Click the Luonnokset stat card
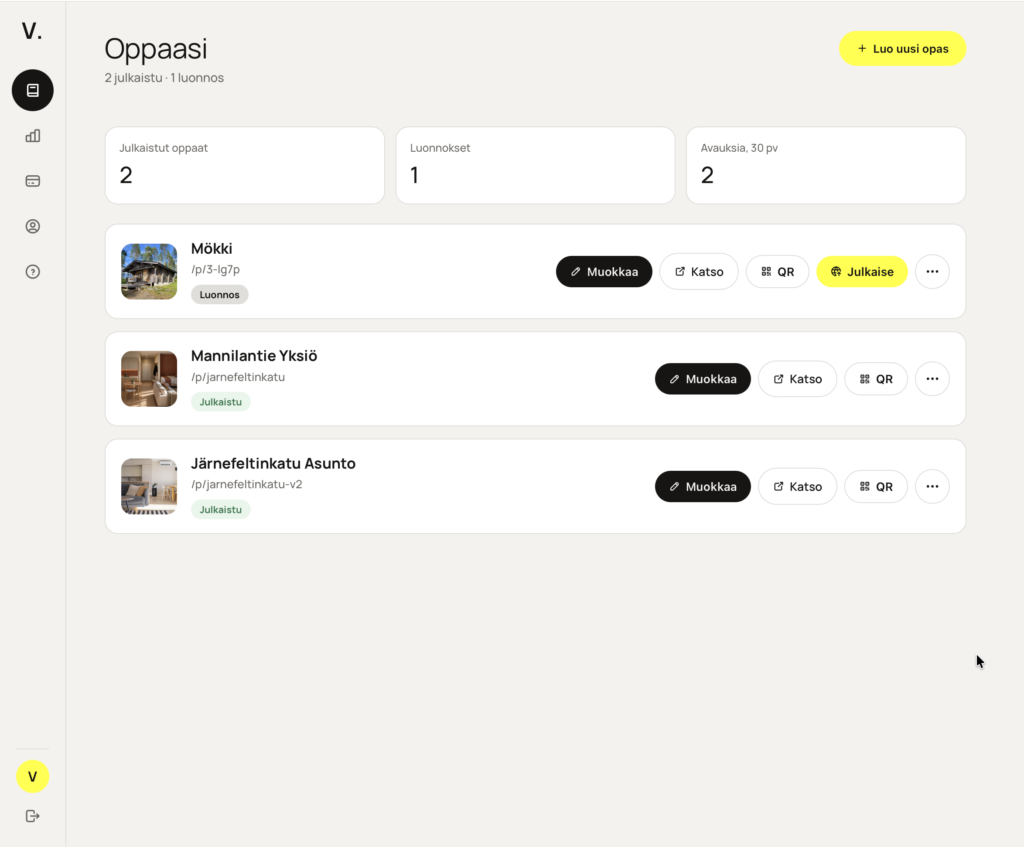Viewport: 1024px width, 847px height. pyautogui.click(x=536, y=165)
